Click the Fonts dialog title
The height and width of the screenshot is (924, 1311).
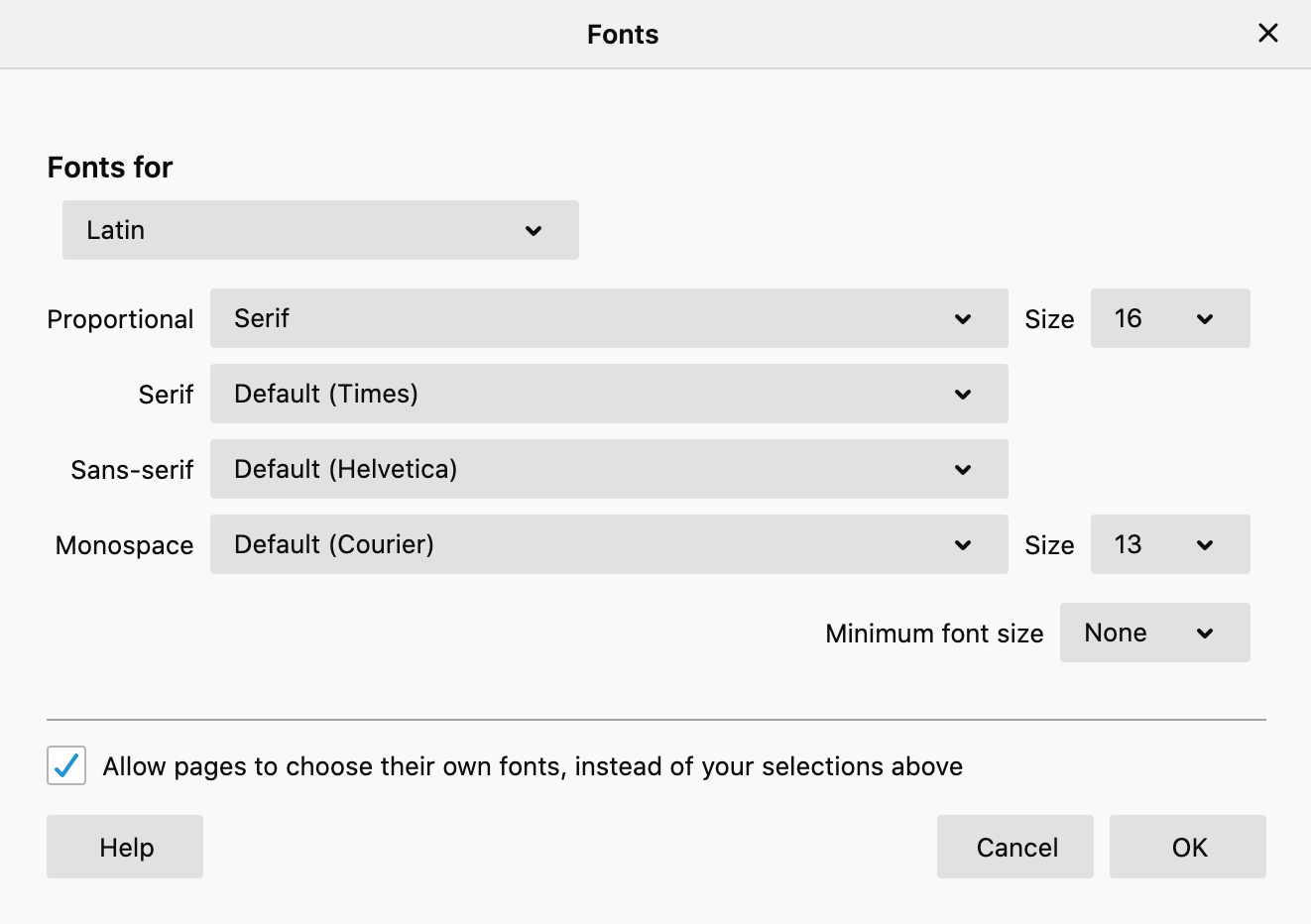(623, 35)
